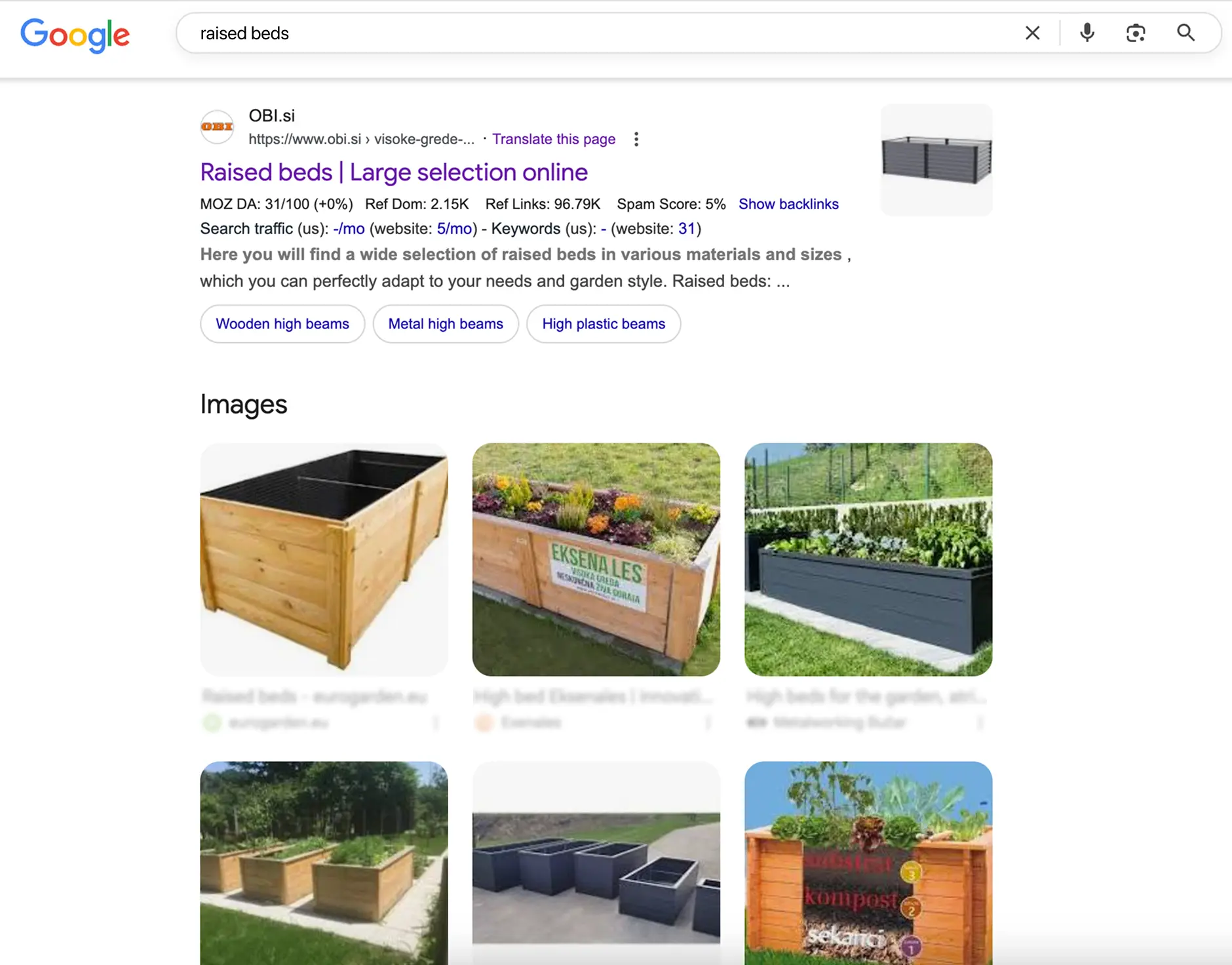The image size is (1232, 965).
Task: Start voice search with microphone icon
Action: point(1087,33)
